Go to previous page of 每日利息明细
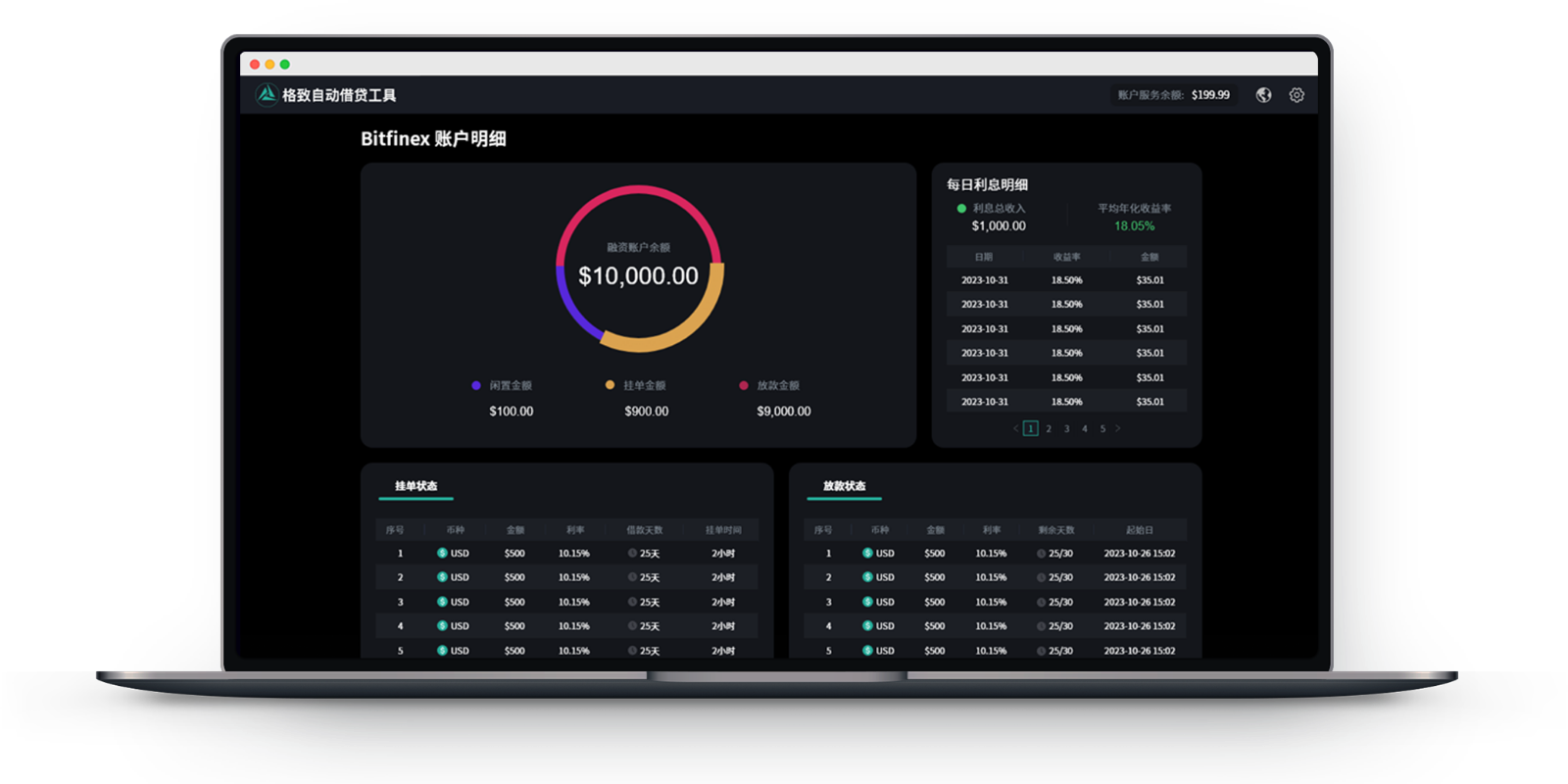Viewport: 1568px width, 784px height. pyautogui.click(x=1015, y=428)
